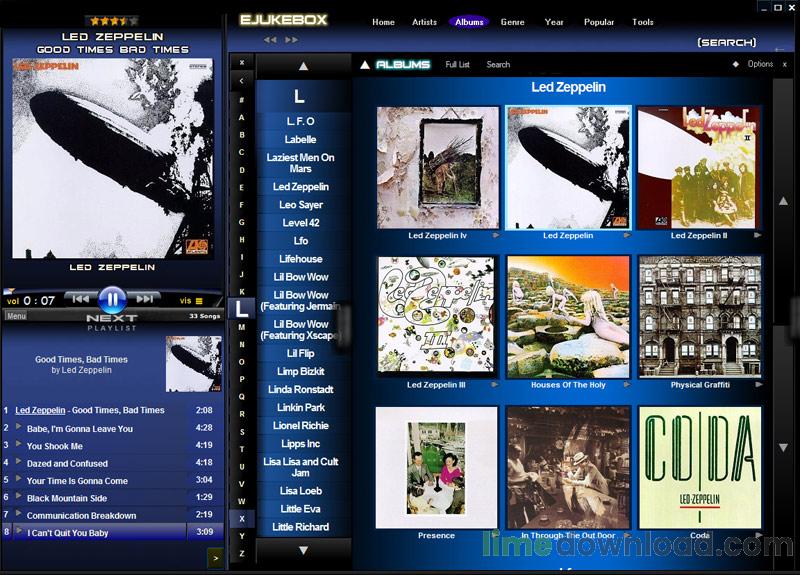Click the star rating above the album

(x=112, y=21)
